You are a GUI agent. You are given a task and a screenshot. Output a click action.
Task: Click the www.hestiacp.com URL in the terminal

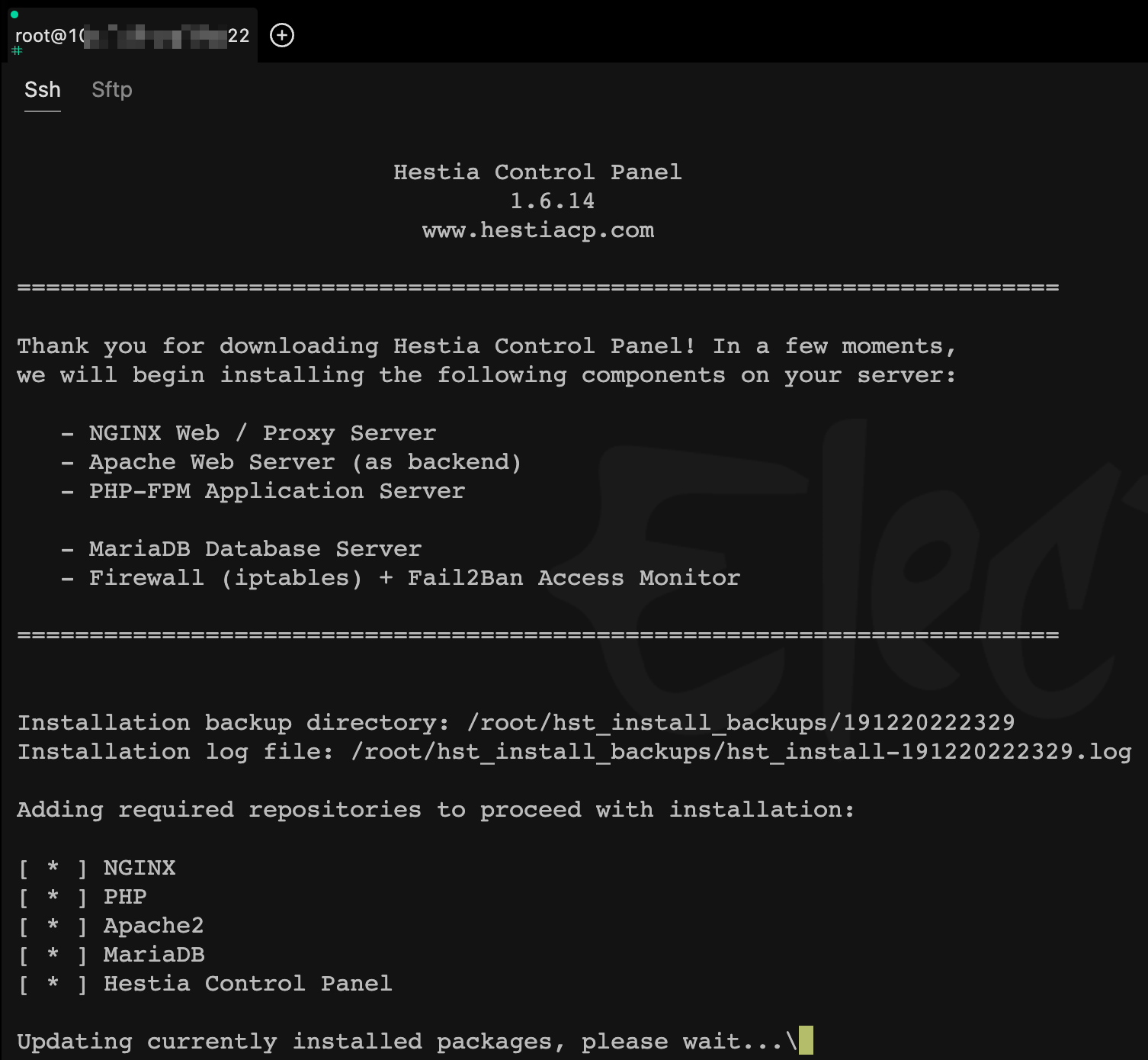[x=537, y=230]
